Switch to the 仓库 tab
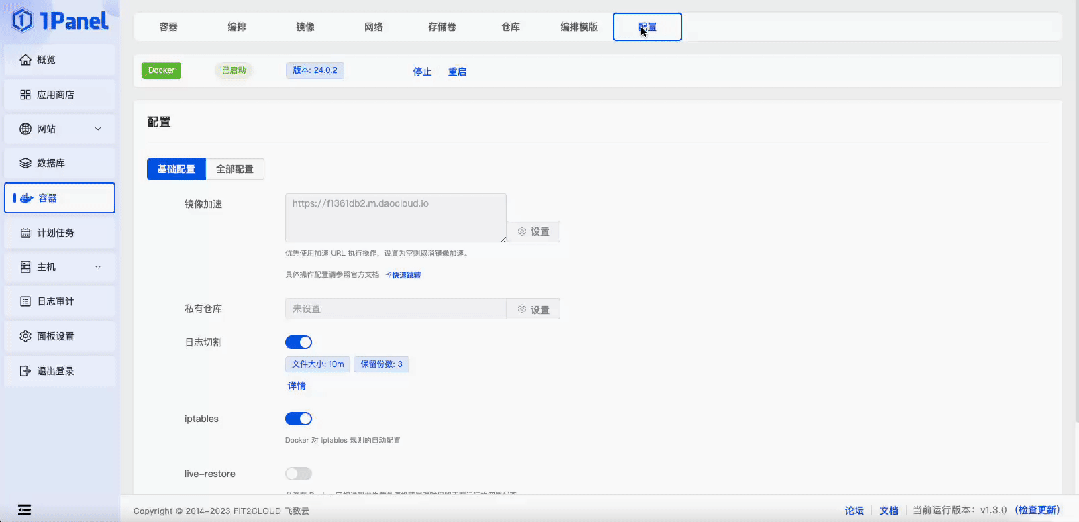This screenshot has height=522, width=1079. (x=511, y=28)
